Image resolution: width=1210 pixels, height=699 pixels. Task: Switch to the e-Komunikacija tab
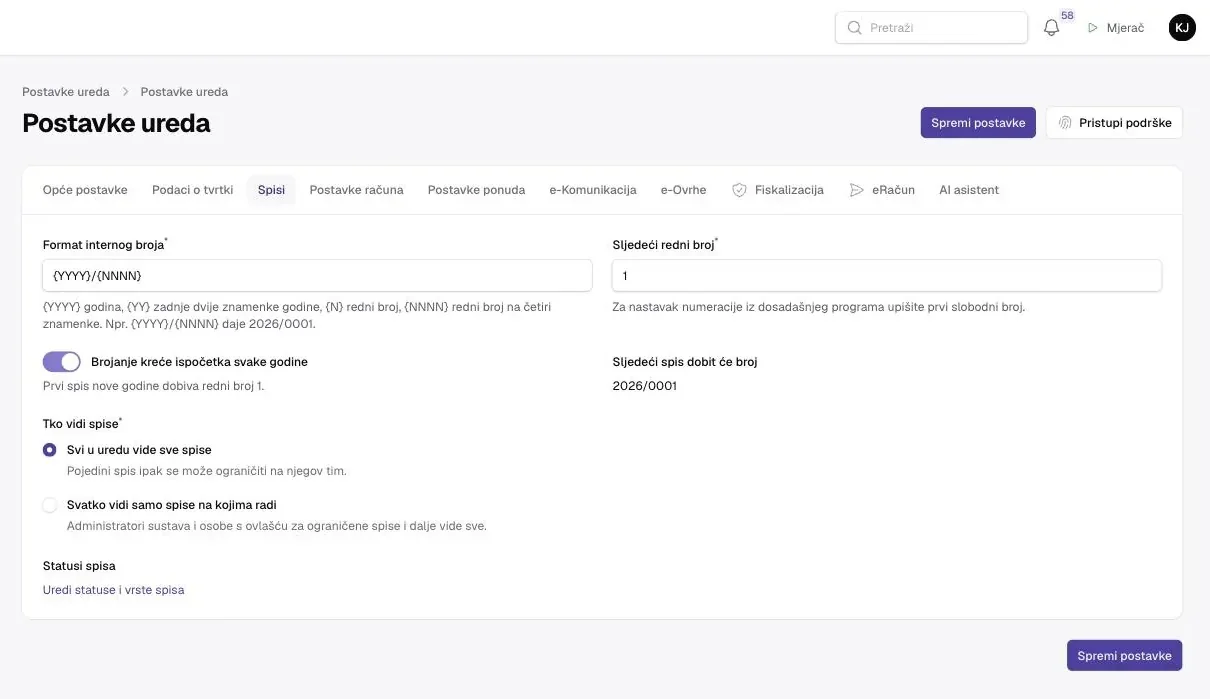[x=593, y=190]
